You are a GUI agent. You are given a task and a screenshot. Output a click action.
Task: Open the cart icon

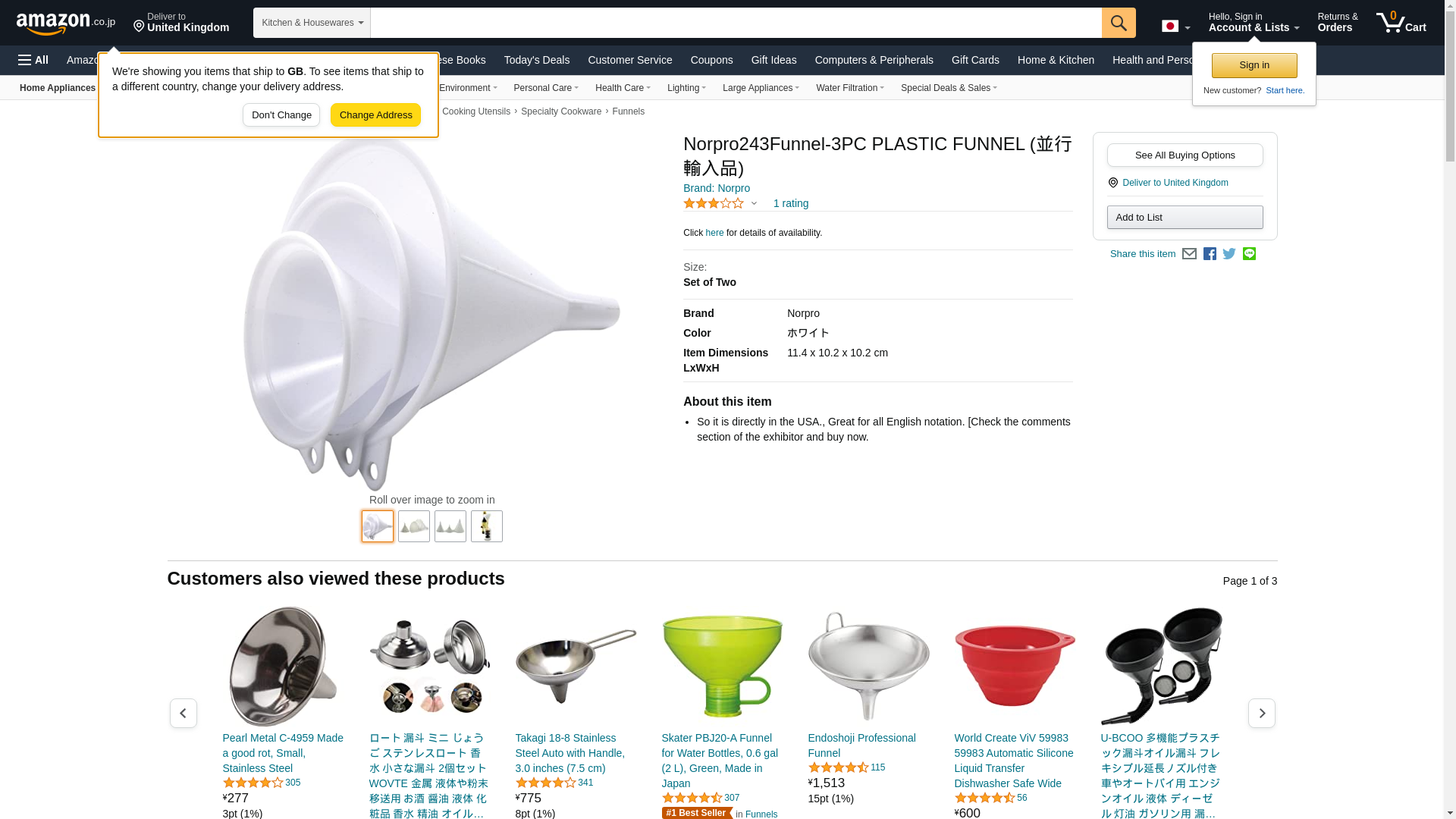coord(1401,23)
